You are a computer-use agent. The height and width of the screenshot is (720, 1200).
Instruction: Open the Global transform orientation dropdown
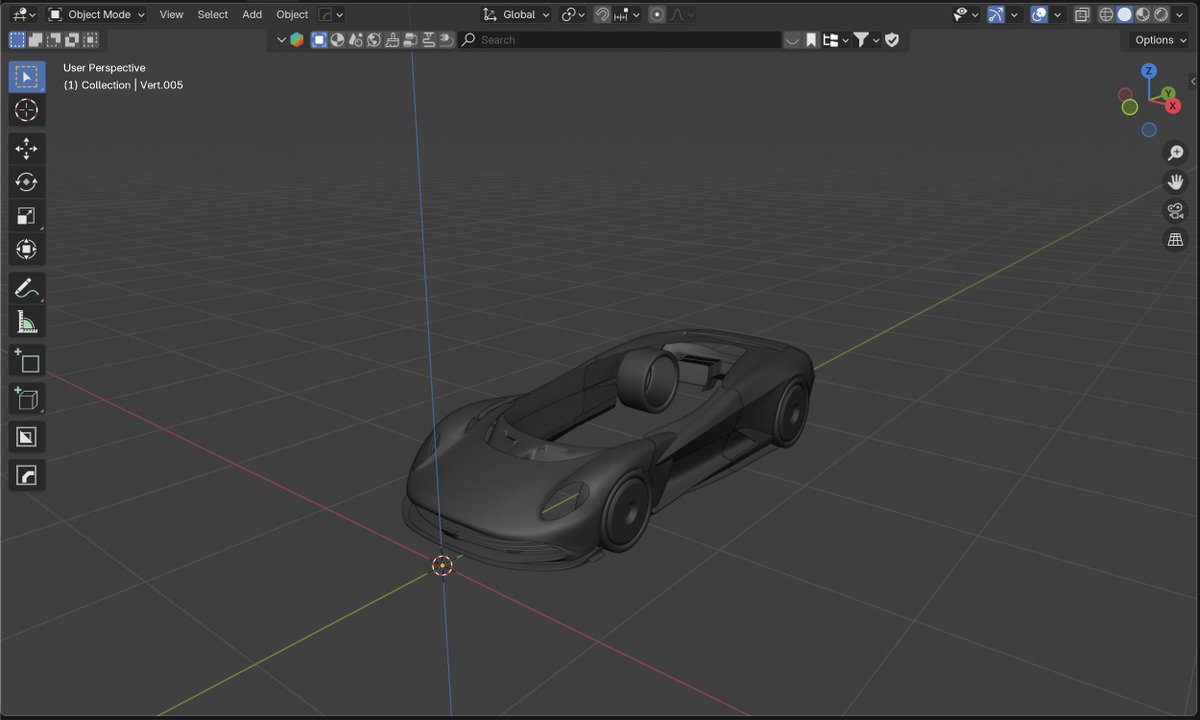pyautogui.click(x=516, y=15)
